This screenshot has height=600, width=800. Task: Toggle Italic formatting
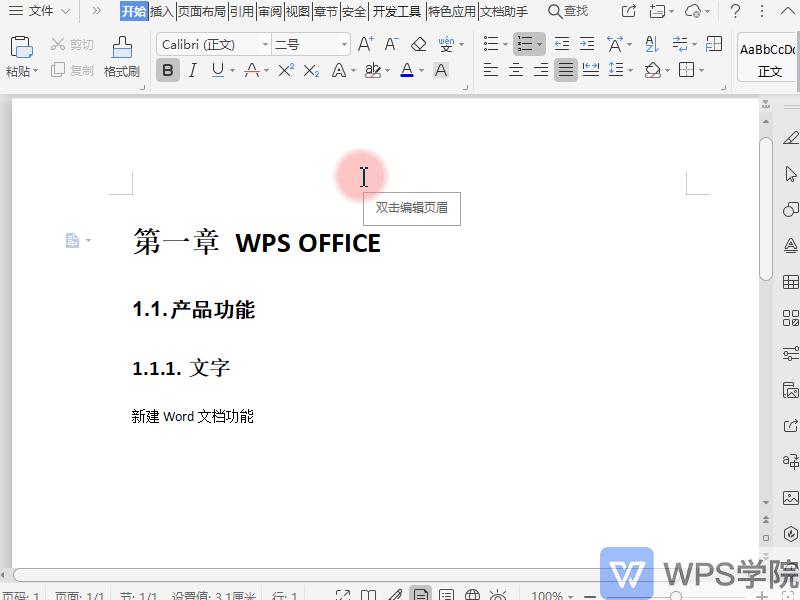[x=192, y=70]
